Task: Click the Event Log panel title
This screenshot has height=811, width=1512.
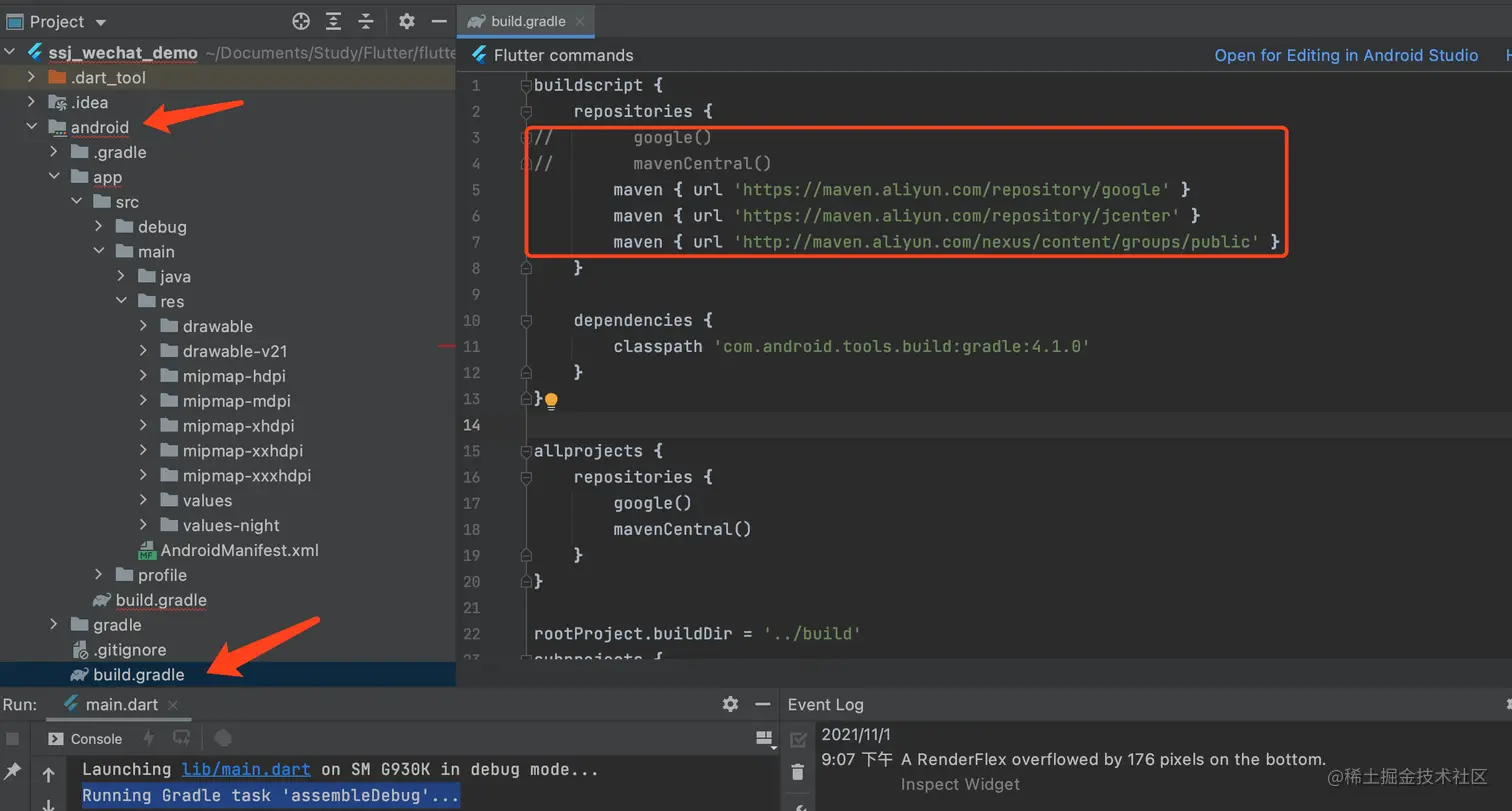Action: (826, 704)
